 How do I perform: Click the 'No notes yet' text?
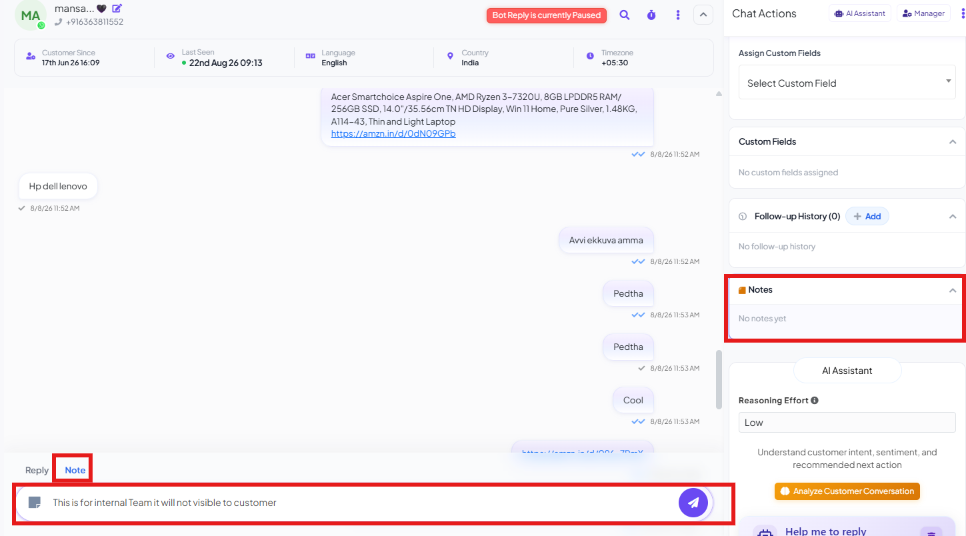(762, 319)
